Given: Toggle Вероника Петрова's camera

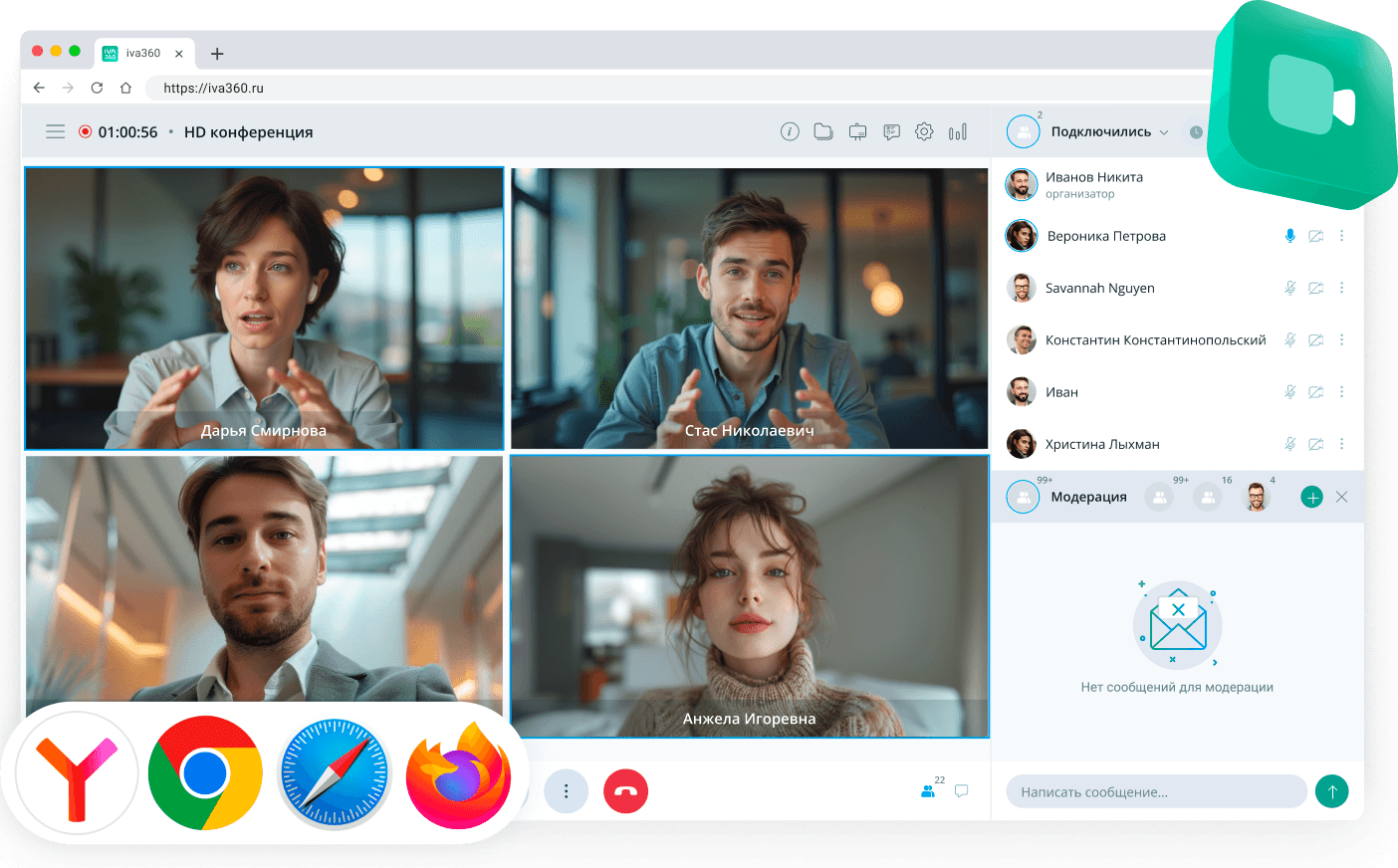Looking at the screenshot, I should 1315,236.
